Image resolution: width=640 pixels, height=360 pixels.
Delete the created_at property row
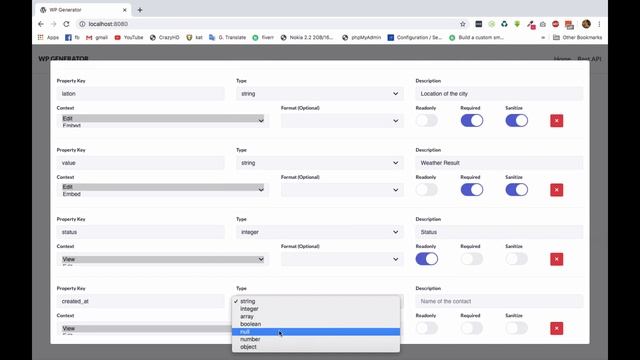(556, 328)
